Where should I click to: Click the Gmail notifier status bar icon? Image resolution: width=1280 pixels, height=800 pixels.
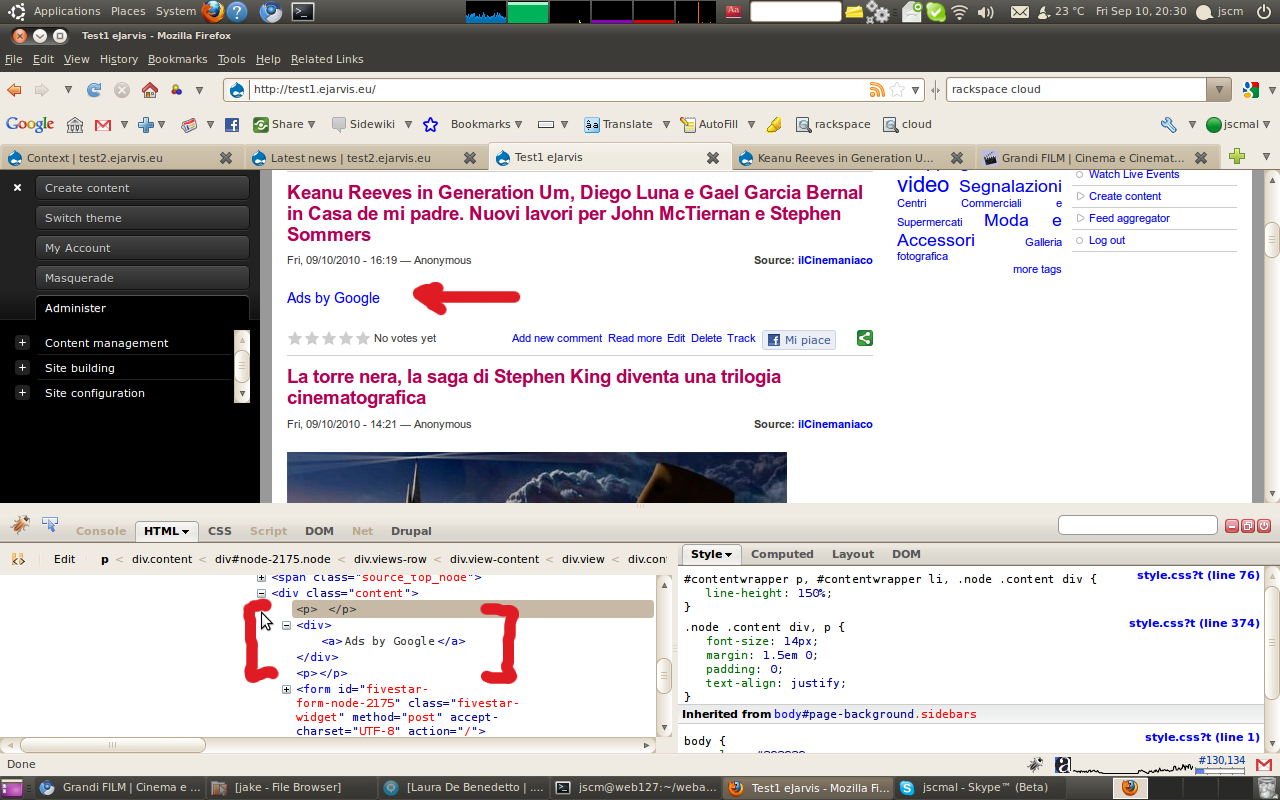[1263, 764]
